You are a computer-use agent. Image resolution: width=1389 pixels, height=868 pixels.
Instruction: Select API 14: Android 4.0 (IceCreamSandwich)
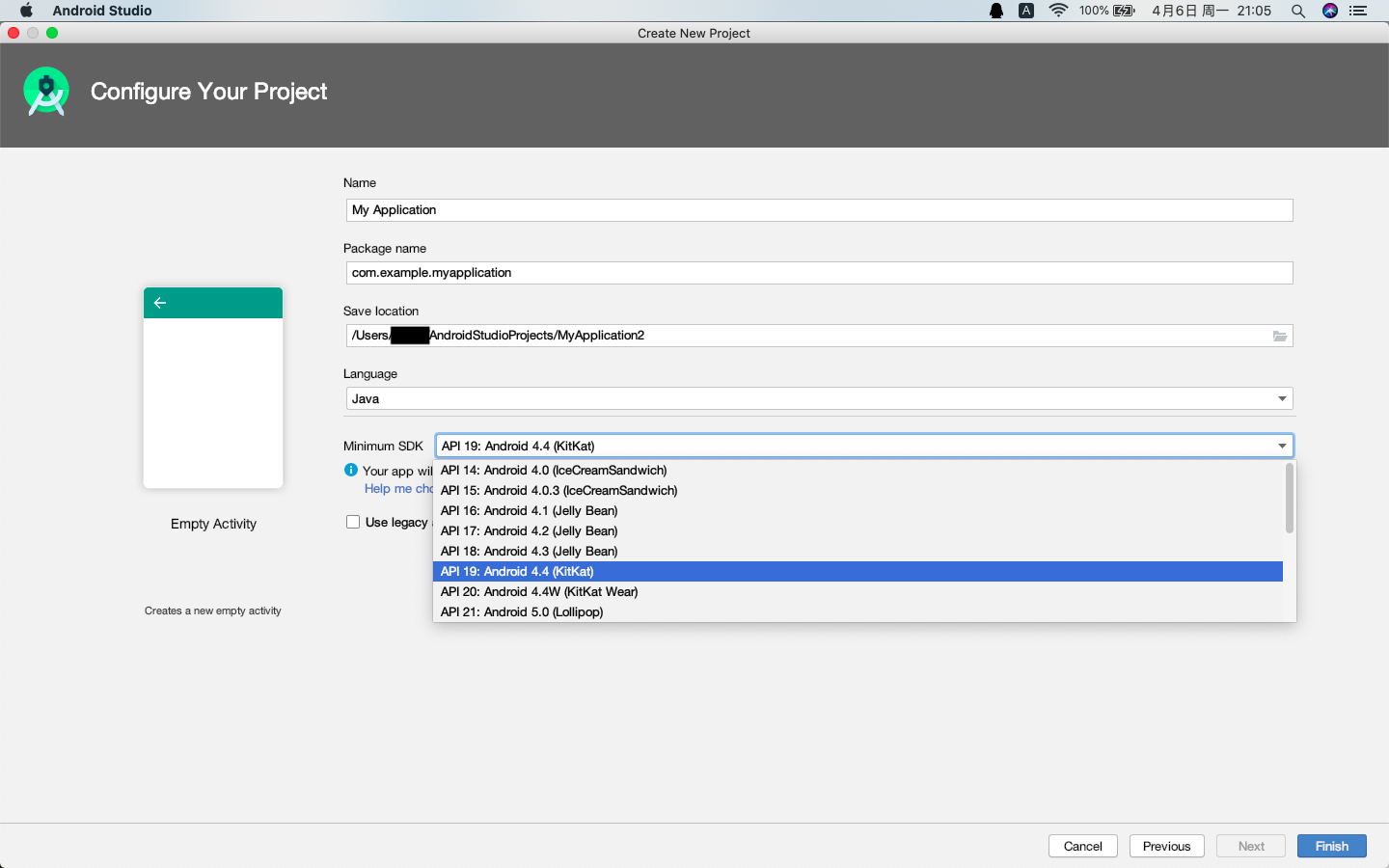click(554, 470)
